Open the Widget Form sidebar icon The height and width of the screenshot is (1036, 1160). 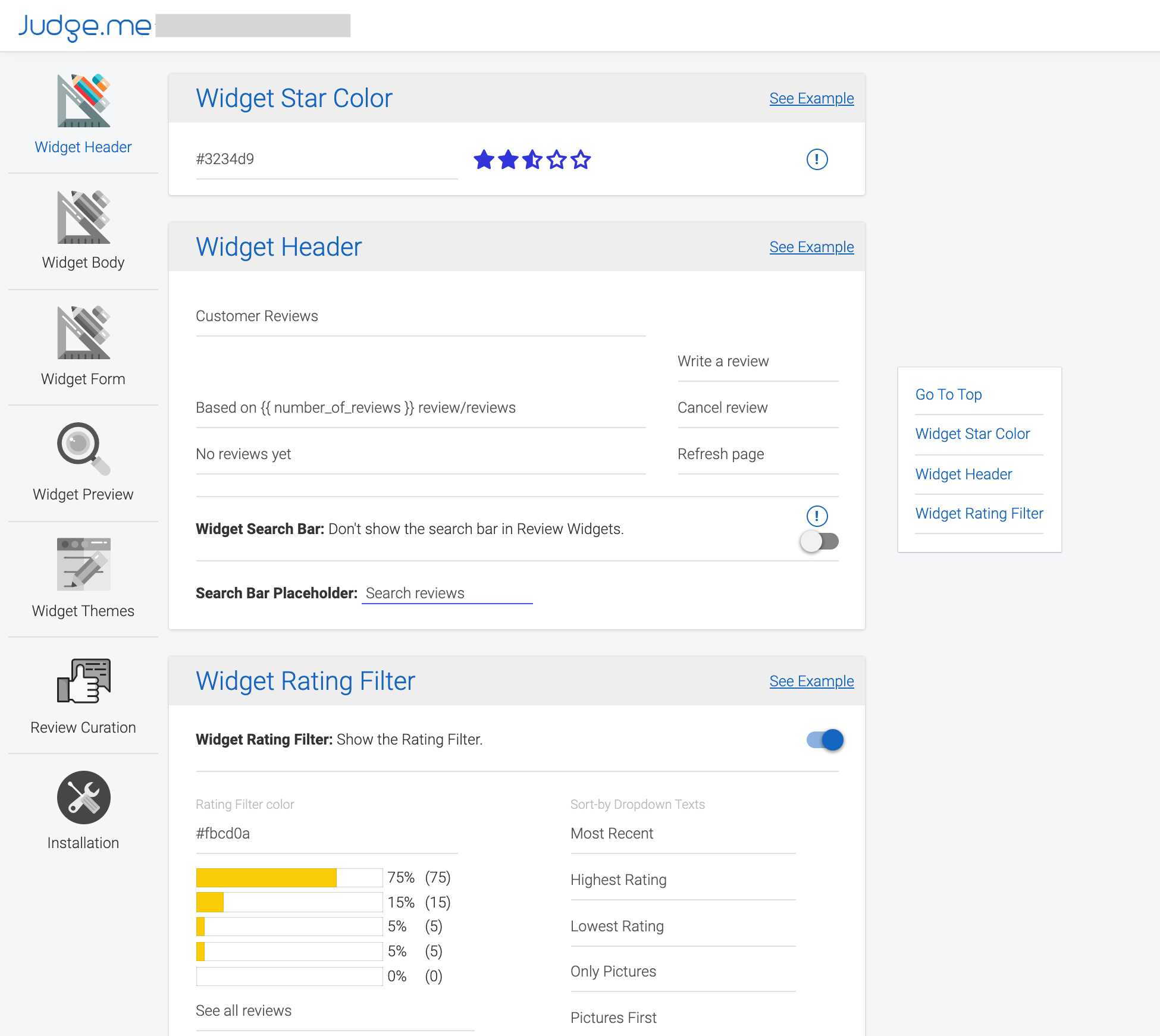pyautogui.click(x=83, y=332)
